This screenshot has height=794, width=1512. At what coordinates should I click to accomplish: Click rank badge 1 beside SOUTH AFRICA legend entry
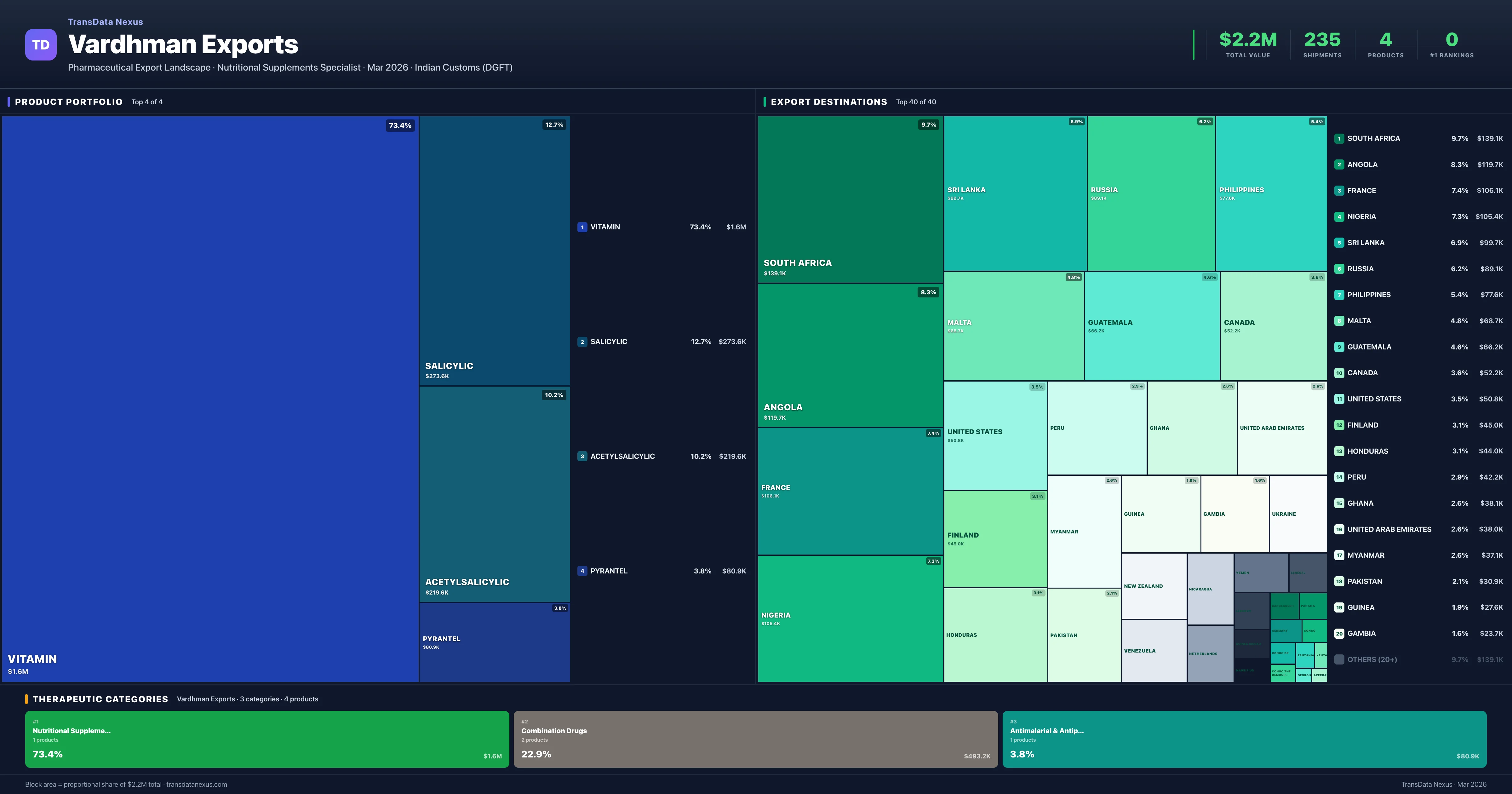click(x=1339, y=139)
